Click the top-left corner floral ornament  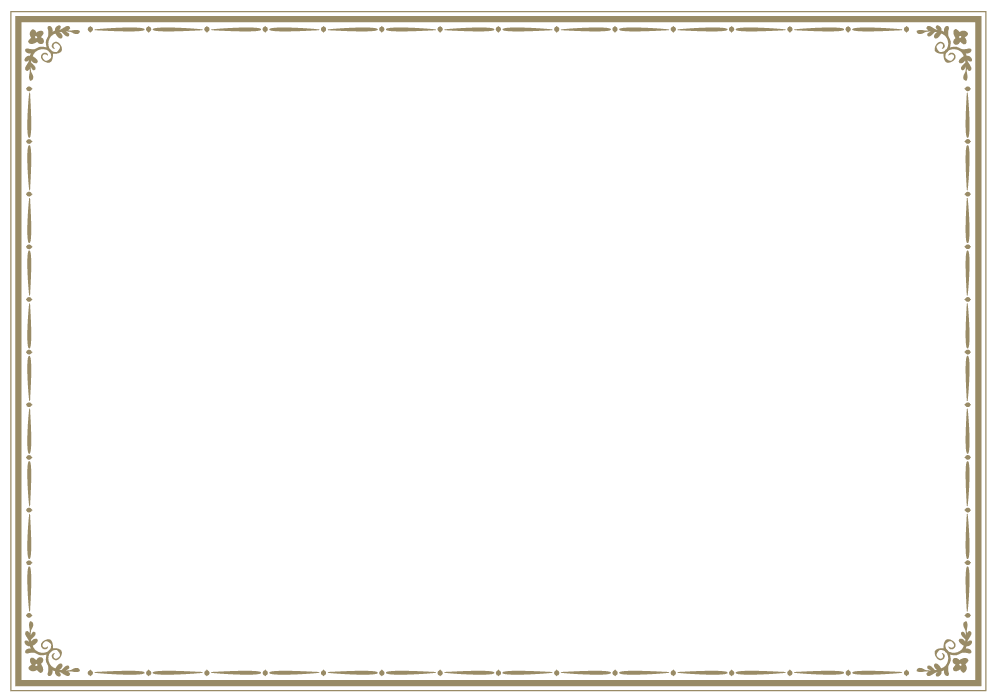coord(38,38)
